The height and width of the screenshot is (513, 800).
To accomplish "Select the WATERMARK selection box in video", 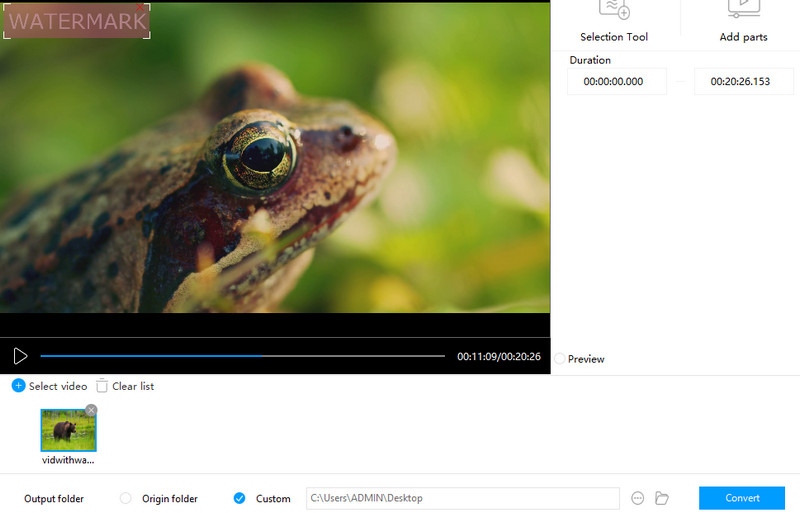I will point(77,21).
